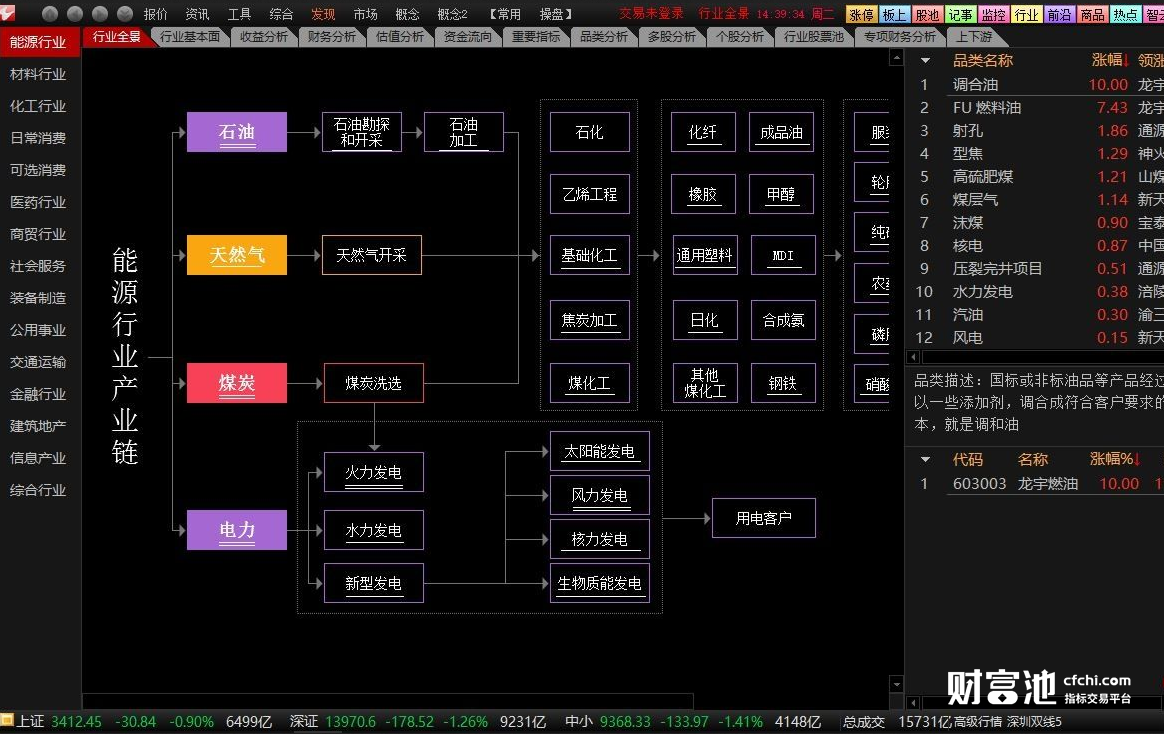This screenshot has height=734, width=1164.
Task: Expand the triangle beside 品类名称 header
Action: (x=925, y=61)
